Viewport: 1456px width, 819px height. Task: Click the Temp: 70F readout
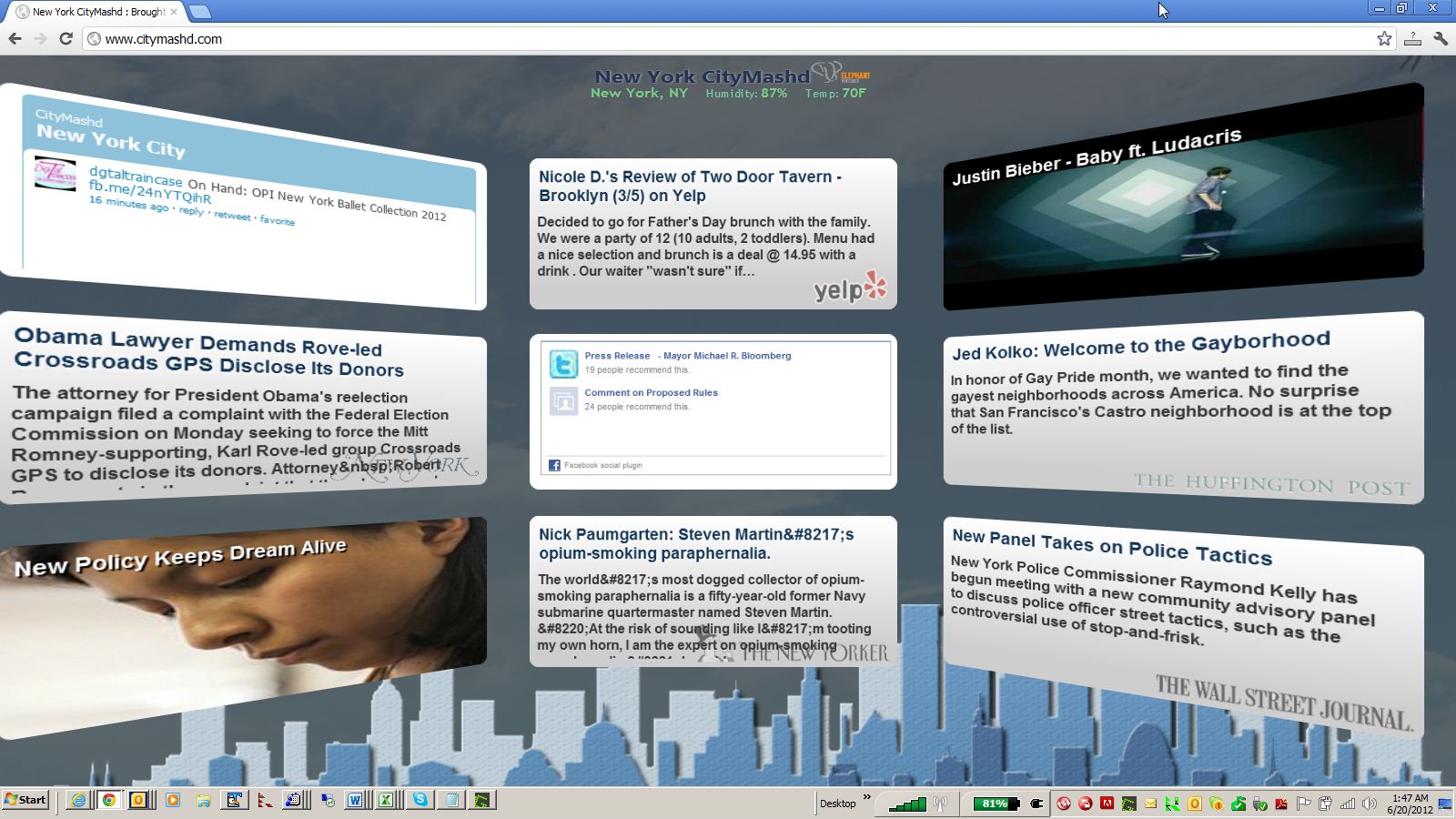pos(835,93)
